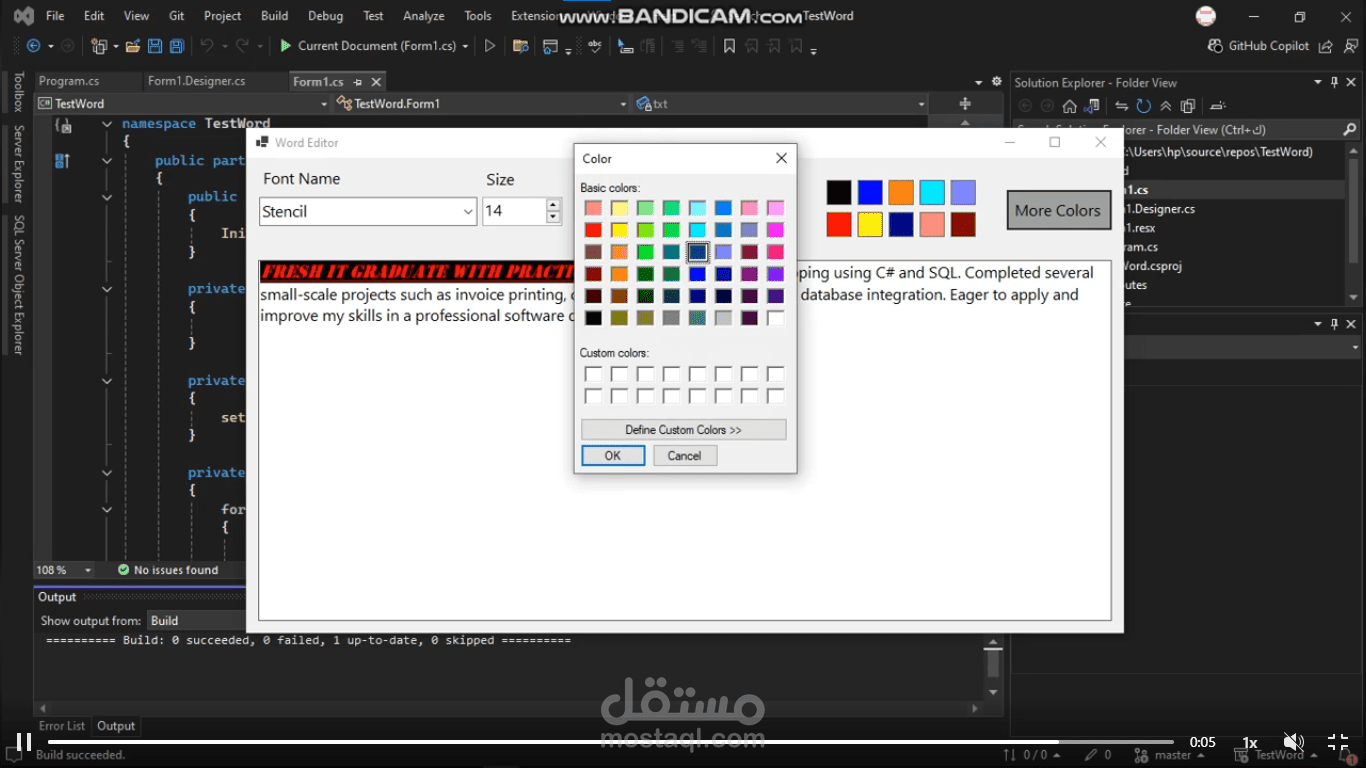Click the Find in Files icon
The image size is (1366, 768).
coord(520,46)
